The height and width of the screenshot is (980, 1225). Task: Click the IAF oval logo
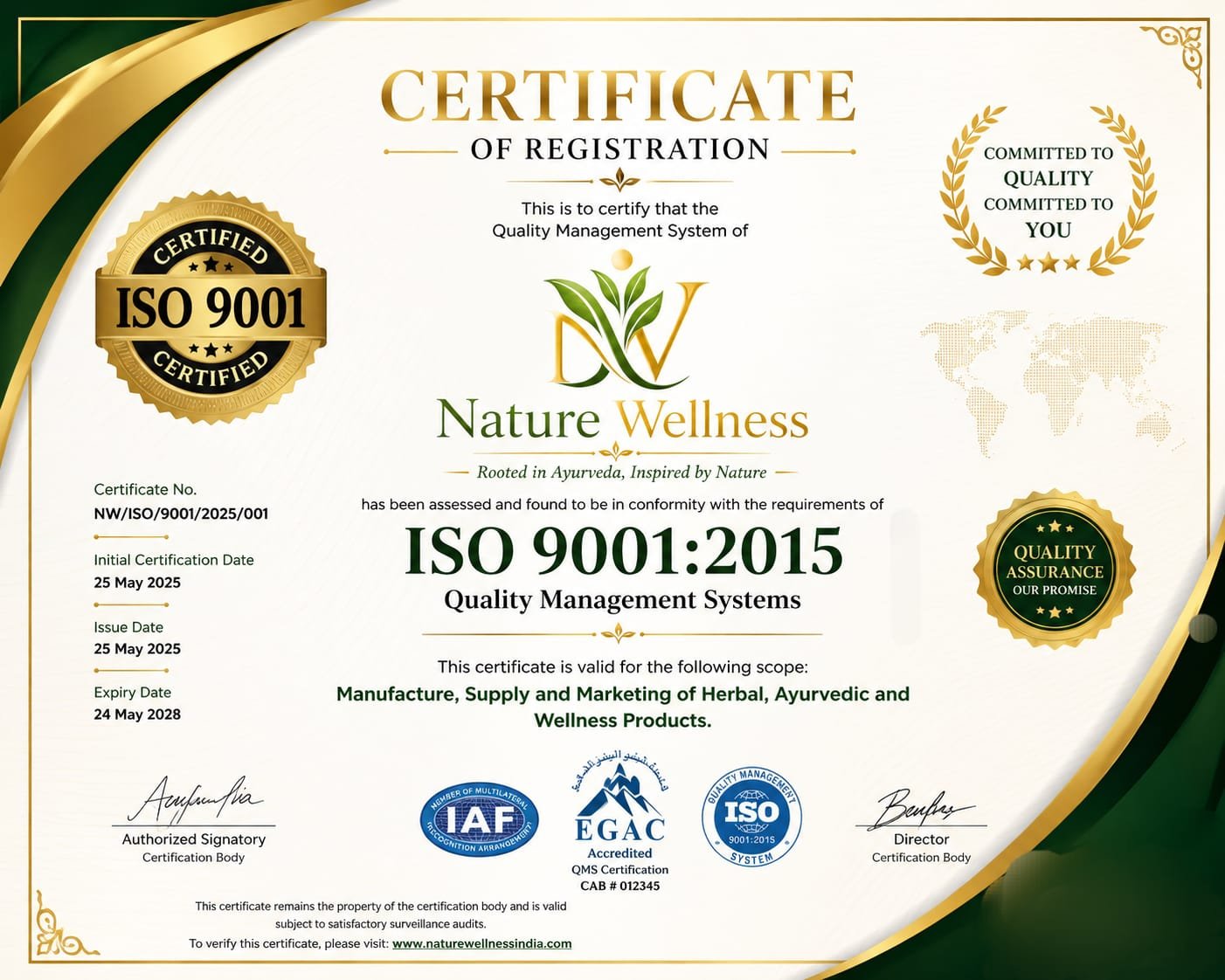[480, 819]
